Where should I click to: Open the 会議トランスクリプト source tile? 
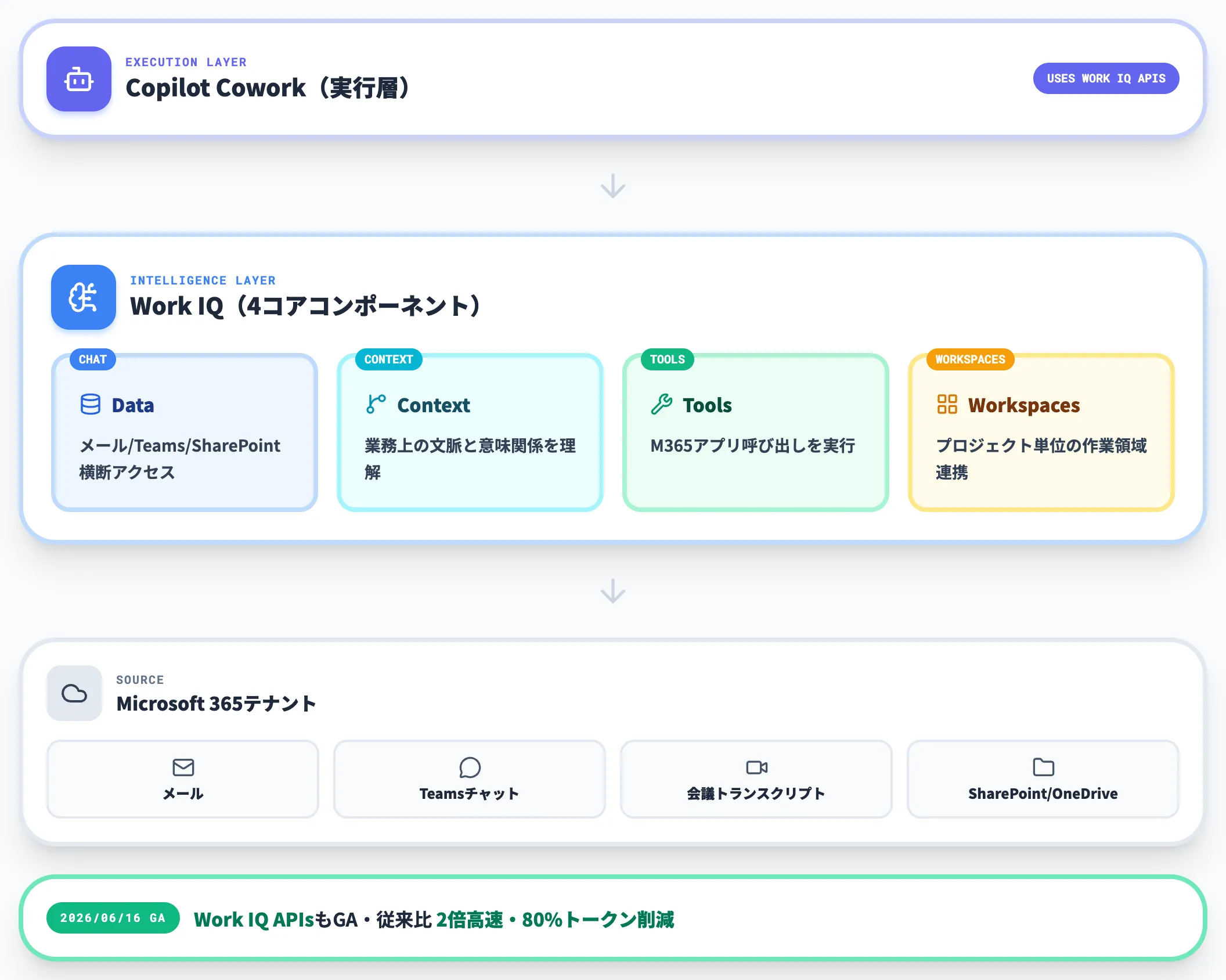[x=756, y=779]
